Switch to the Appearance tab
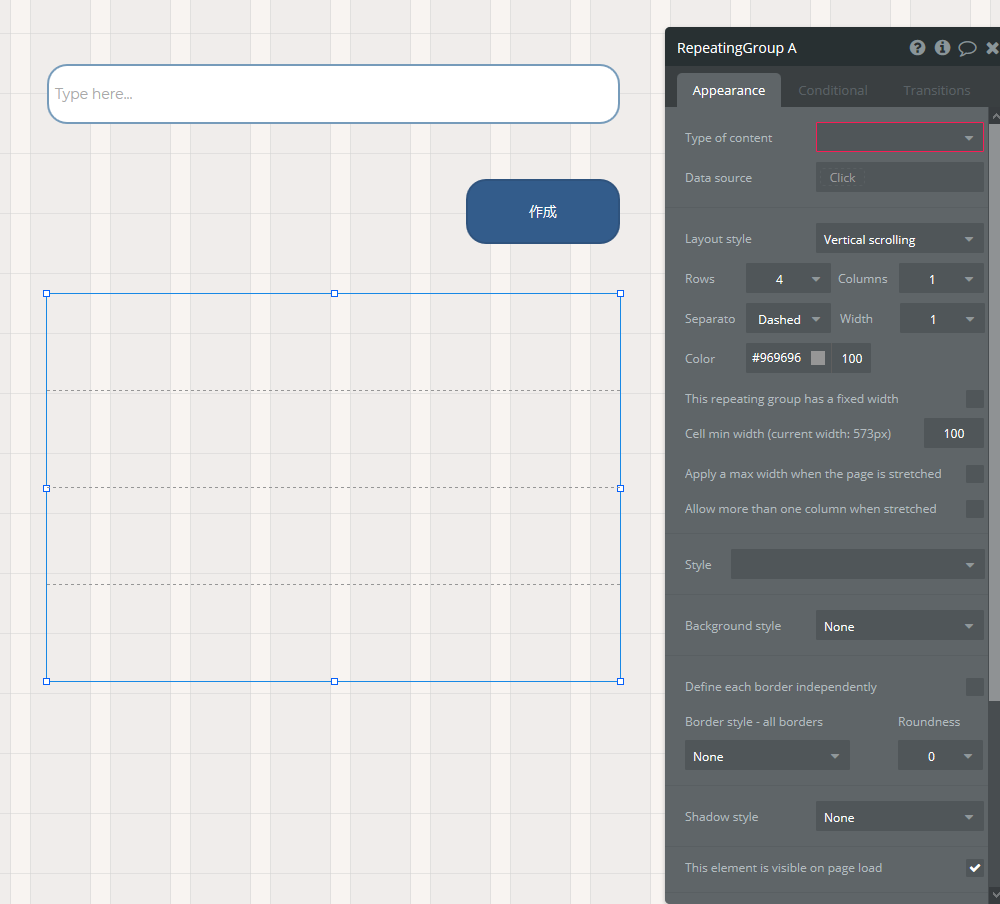1000x904 pixels. (728, 90)
